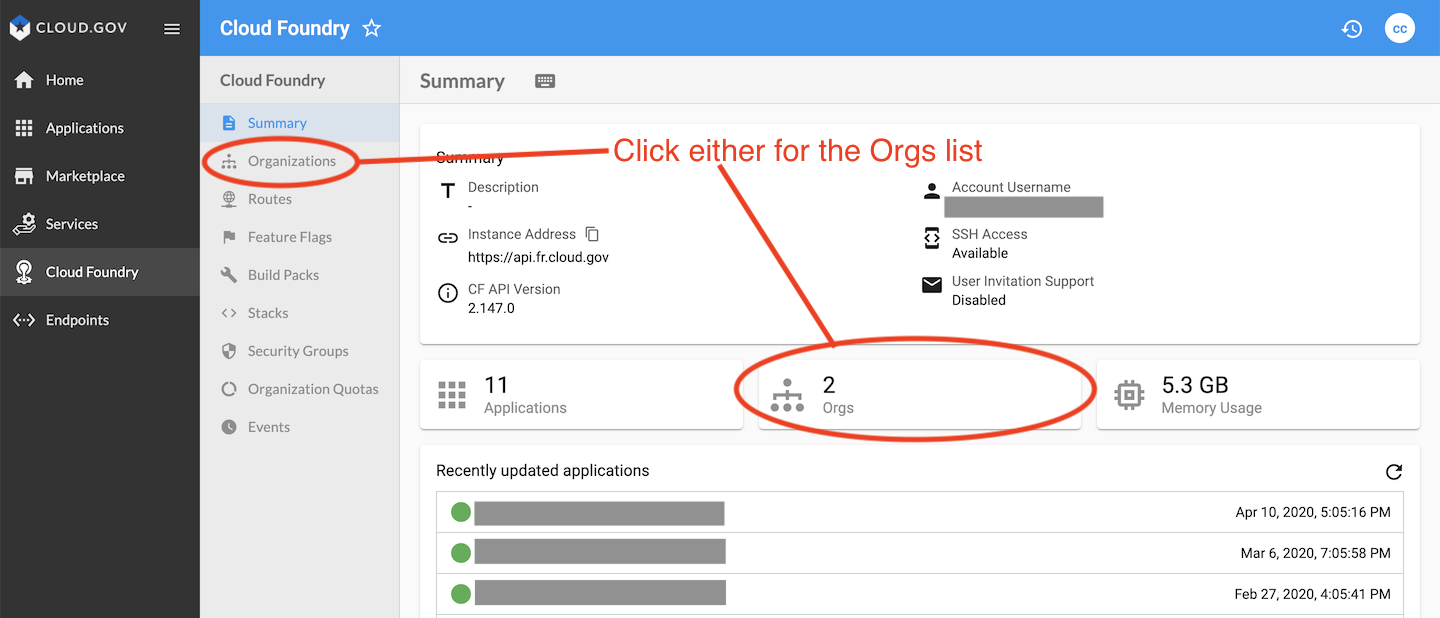1440x618 pixels.
Task: Open the Stacks submenu item
Action: pos(300,313)
